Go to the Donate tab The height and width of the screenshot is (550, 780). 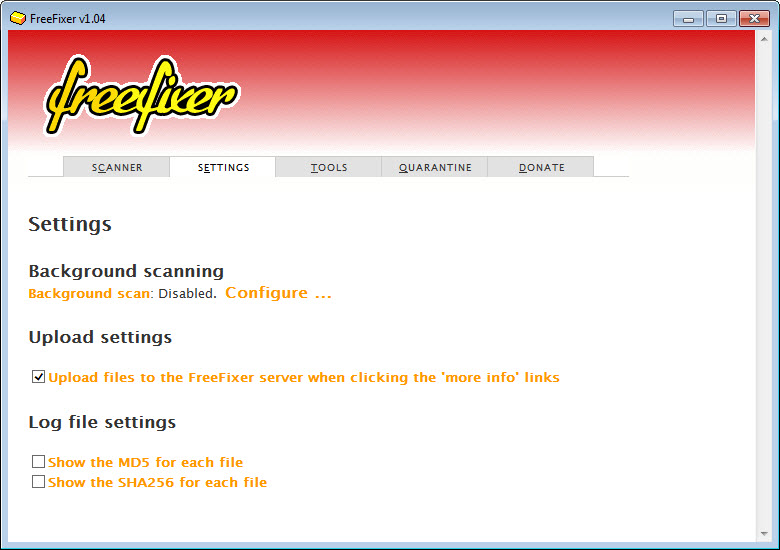(541, 167)
